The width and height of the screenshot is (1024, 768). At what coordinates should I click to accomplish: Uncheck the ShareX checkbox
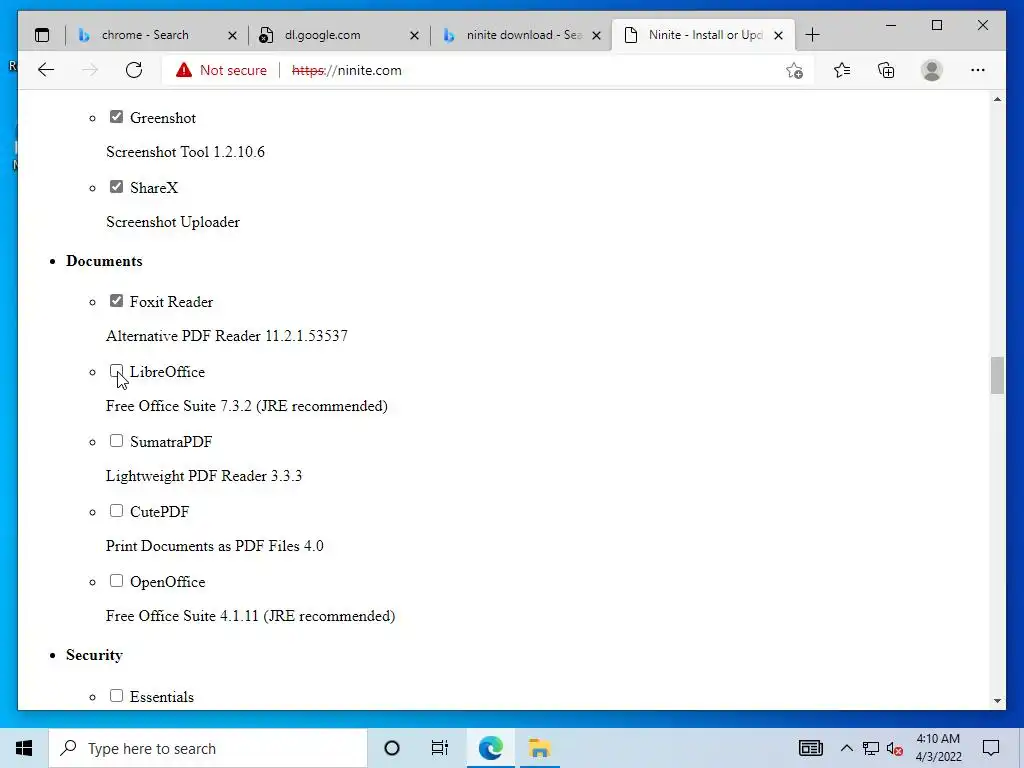coord(116,187)
